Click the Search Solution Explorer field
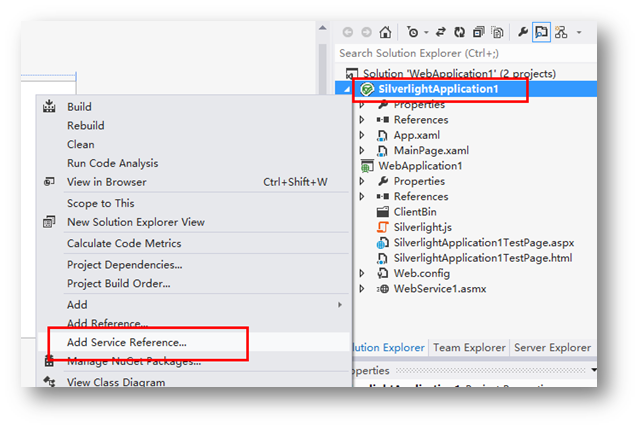Image resolution: width=639 pixels, height=429 pixels. [x=466, y=53]
